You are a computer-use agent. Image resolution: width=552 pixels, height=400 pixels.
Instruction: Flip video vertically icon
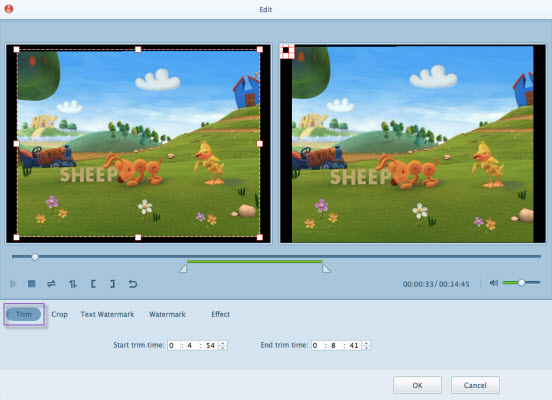(x=73, y=284)
